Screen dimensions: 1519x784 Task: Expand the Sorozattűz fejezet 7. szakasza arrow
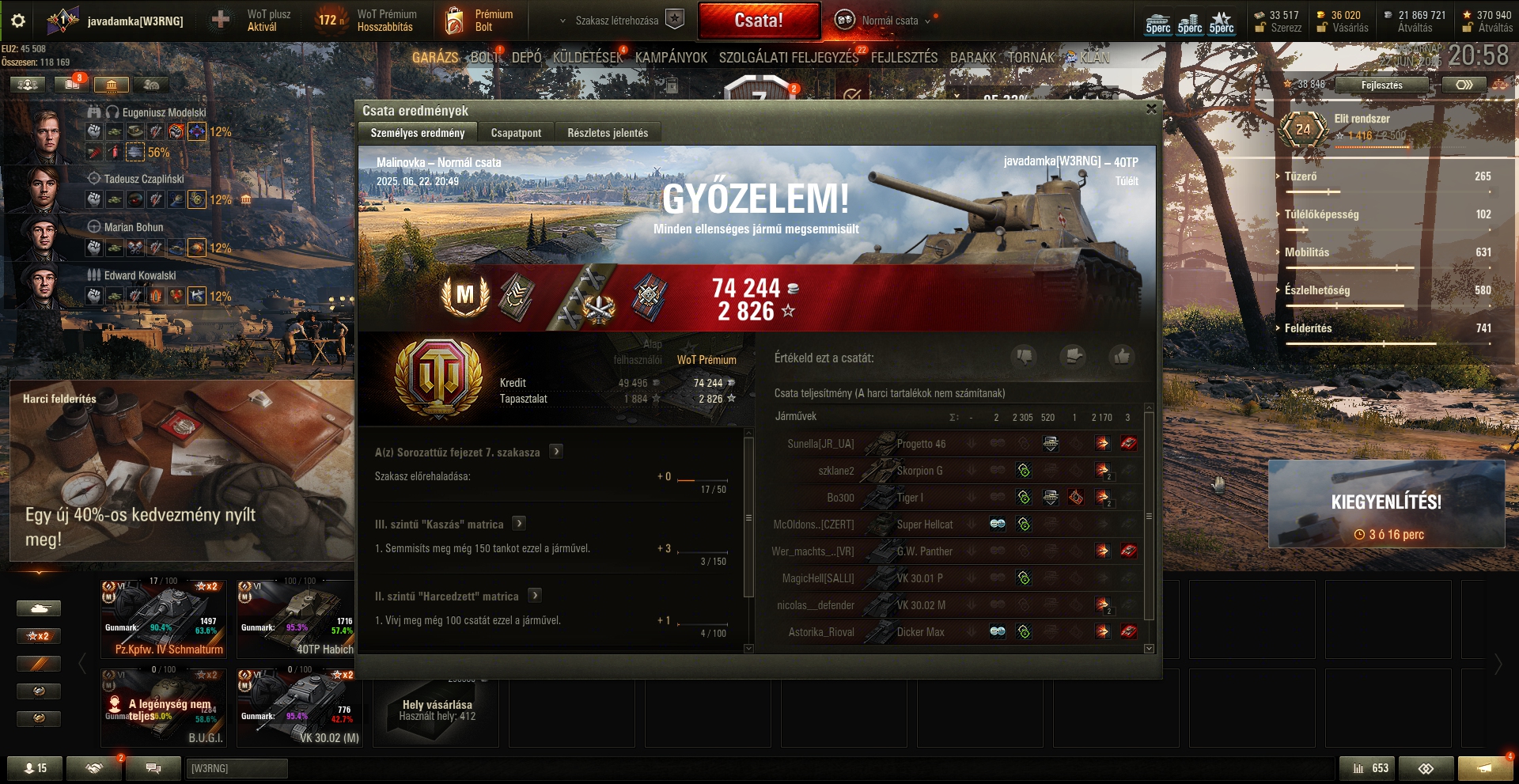tap(557, 452)
